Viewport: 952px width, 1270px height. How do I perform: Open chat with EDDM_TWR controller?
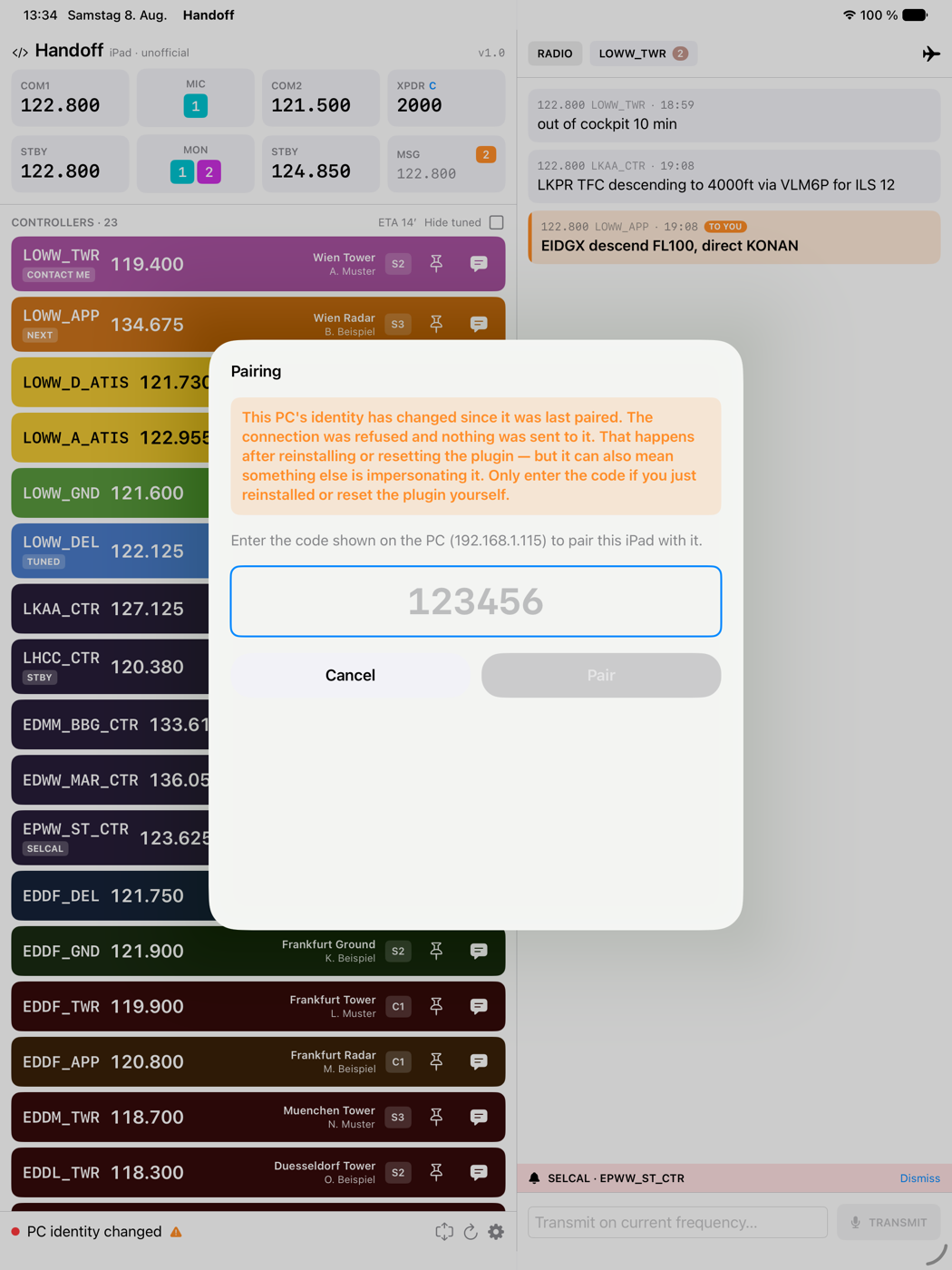click(x=479, y=1117)
